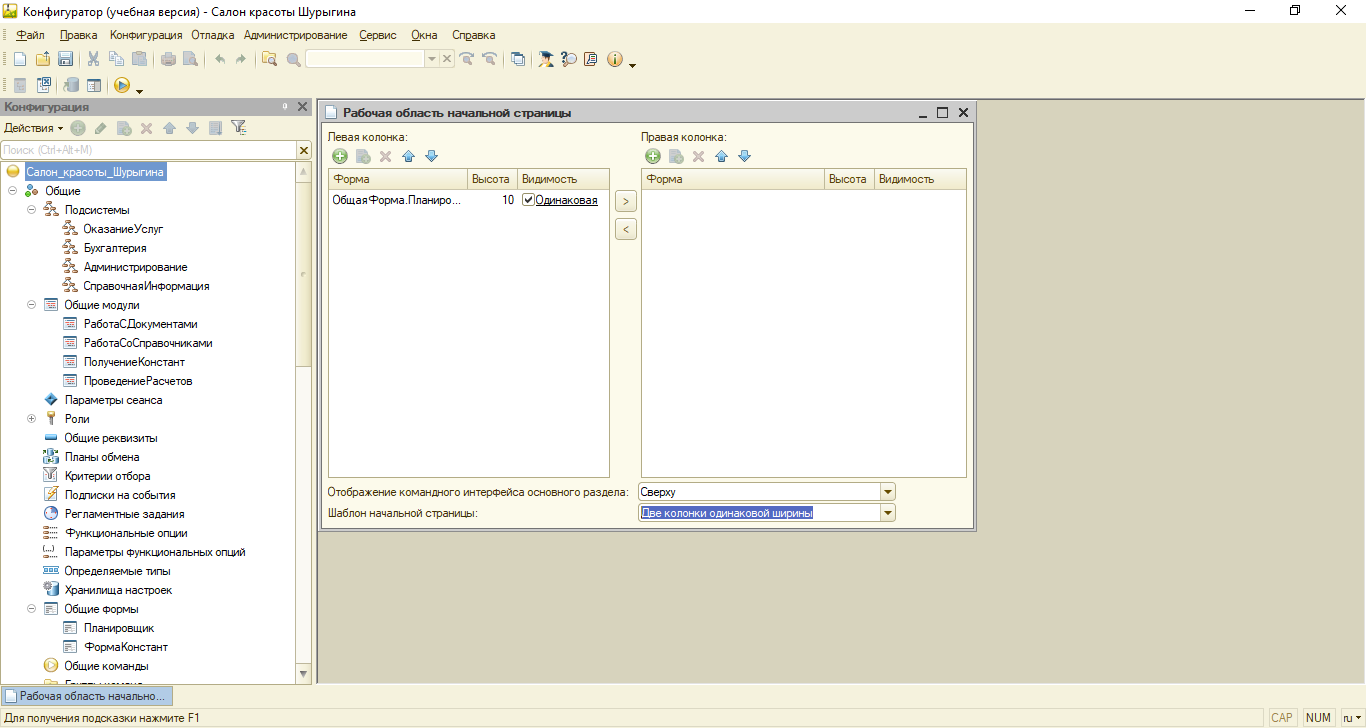Click the magnifier Find icon
1366x728 pixels.
pyautogui.click(x=293, y=59)
